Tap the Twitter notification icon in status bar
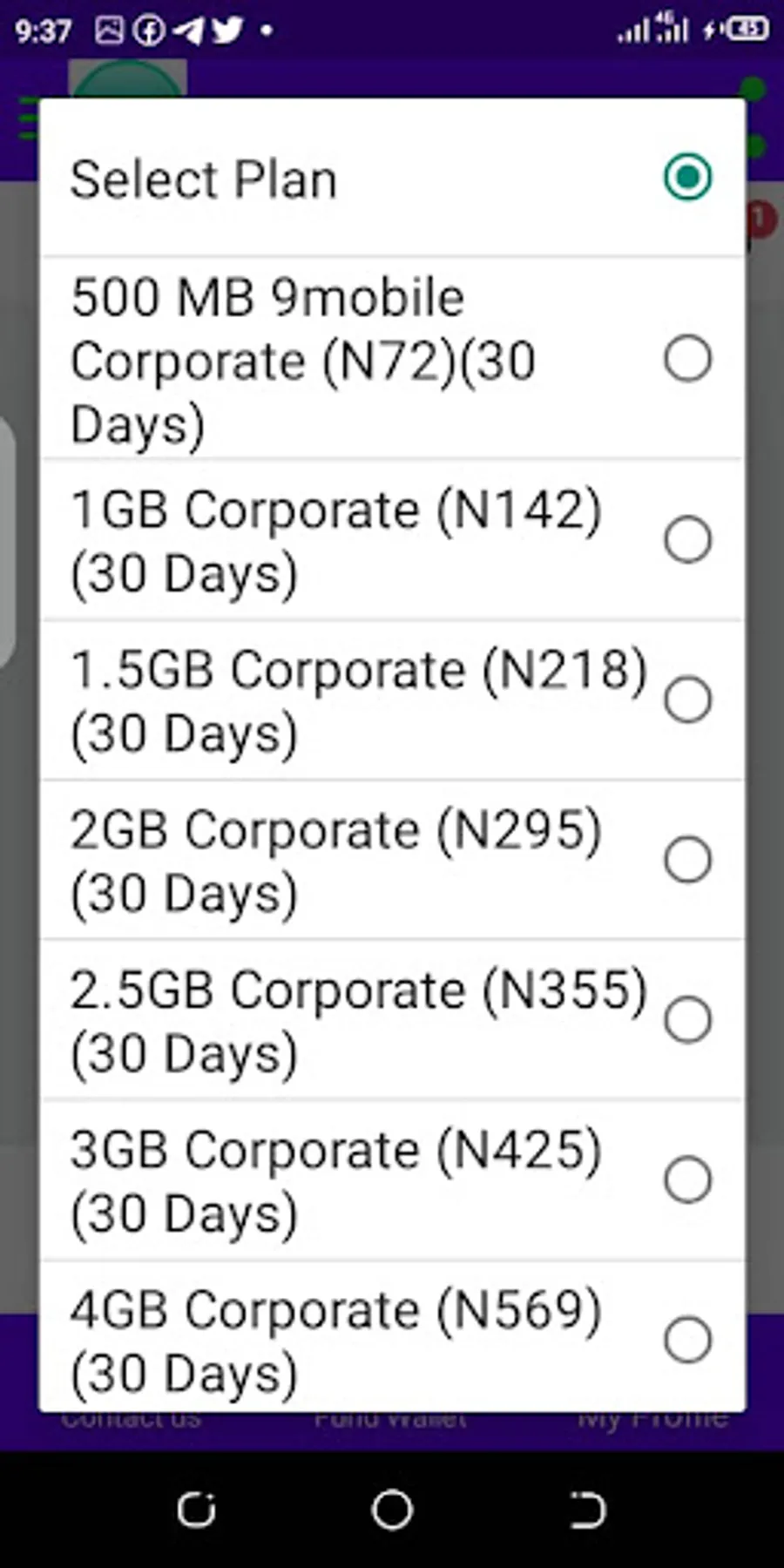Screen dimensions: 784x1568 tap(227, 30)
